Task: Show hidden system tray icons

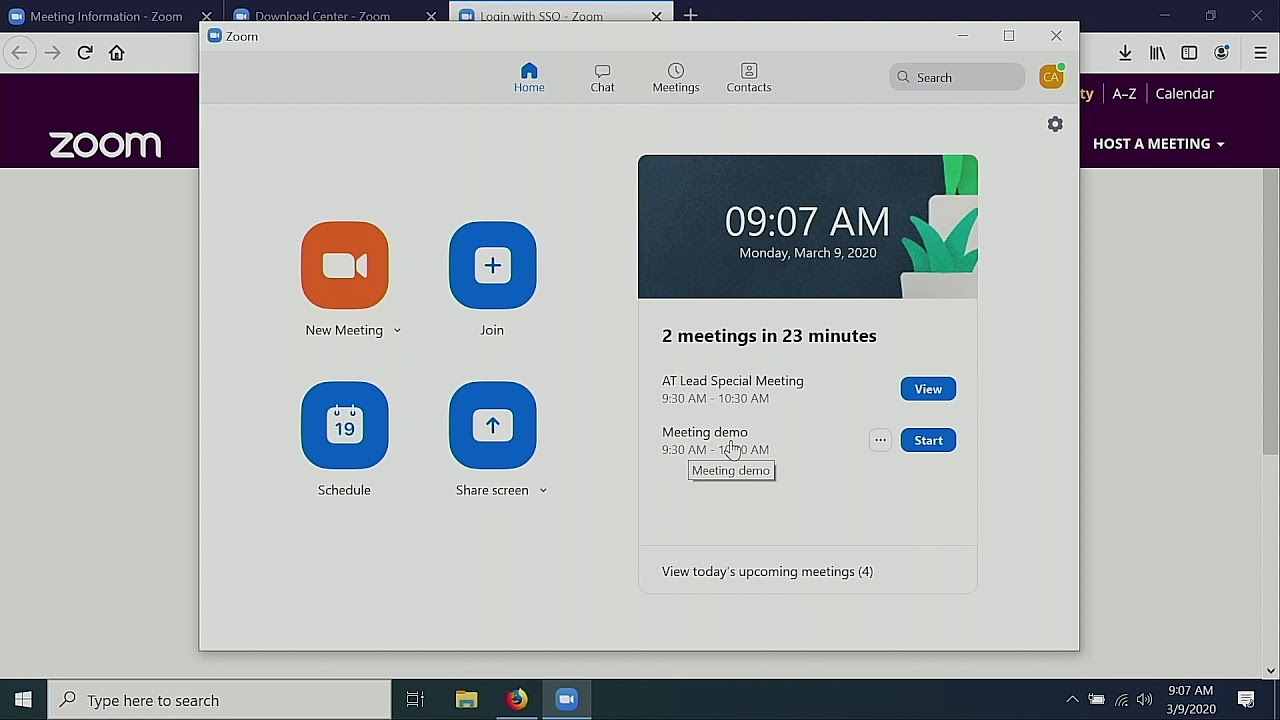Action: coord(1072,700)
